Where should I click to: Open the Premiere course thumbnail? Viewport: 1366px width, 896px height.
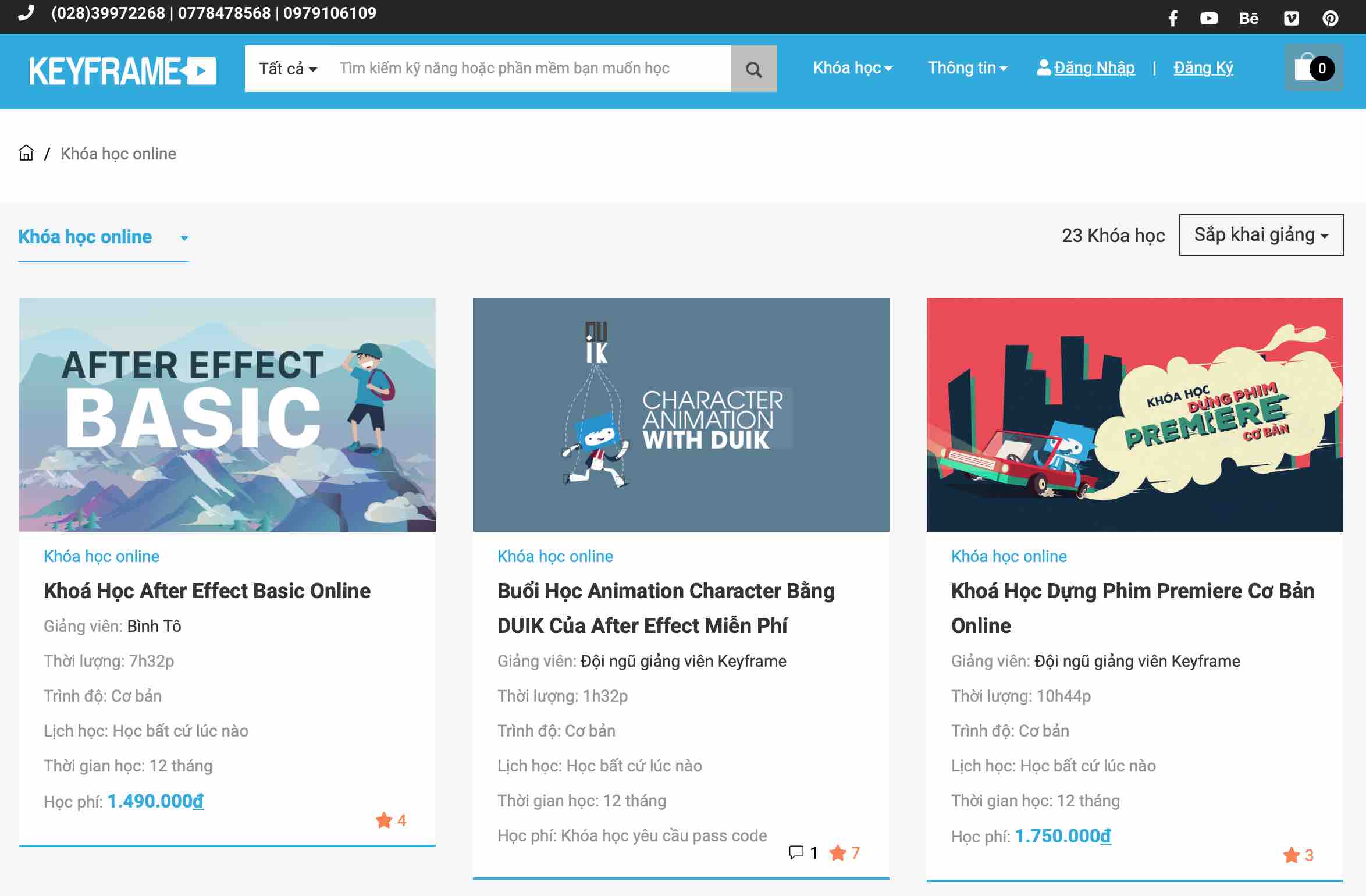(1135, 415)
